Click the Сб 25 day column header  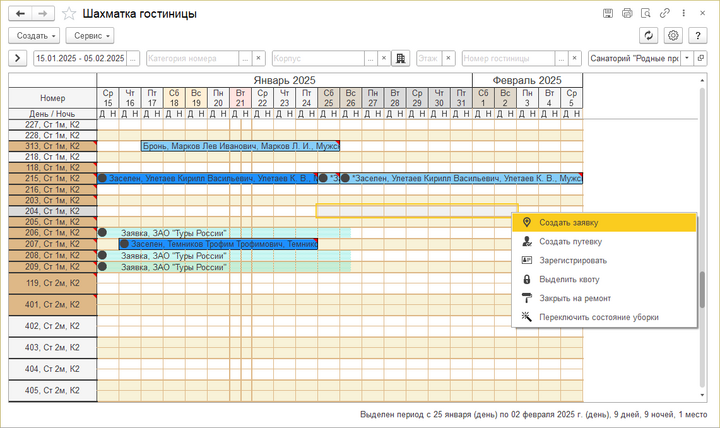point(329,98)
